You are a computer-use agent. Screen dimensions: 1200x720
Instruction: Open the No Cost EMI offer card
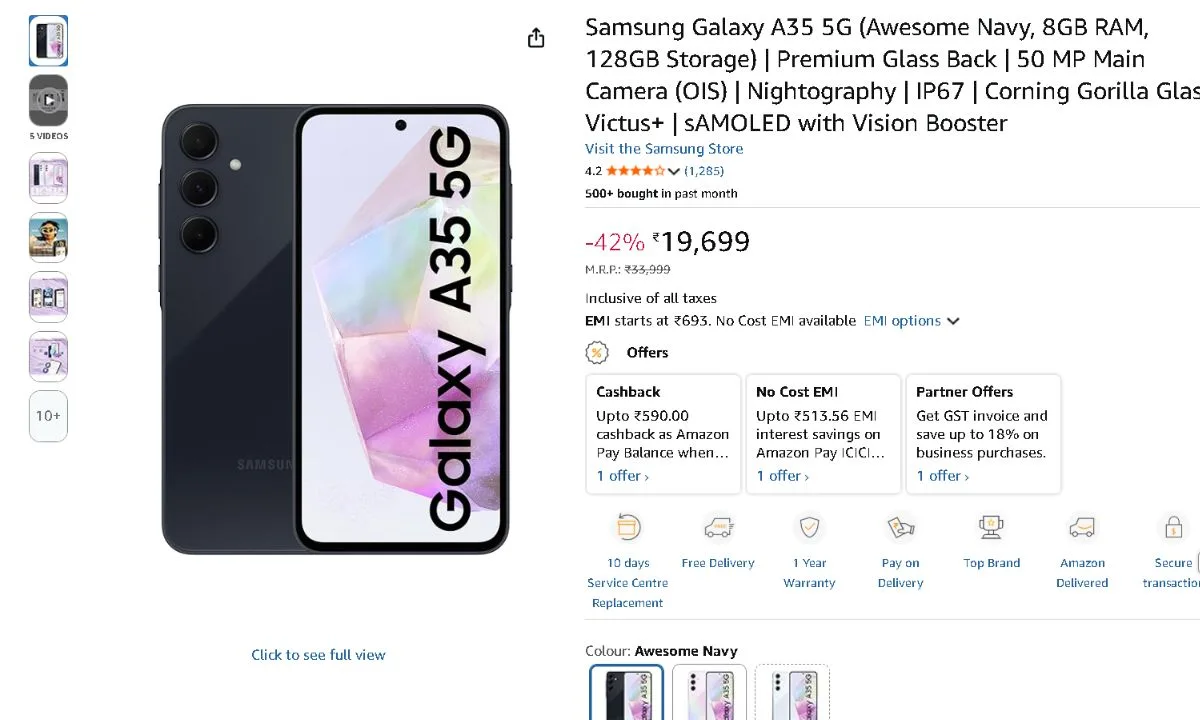click(822, 434)
